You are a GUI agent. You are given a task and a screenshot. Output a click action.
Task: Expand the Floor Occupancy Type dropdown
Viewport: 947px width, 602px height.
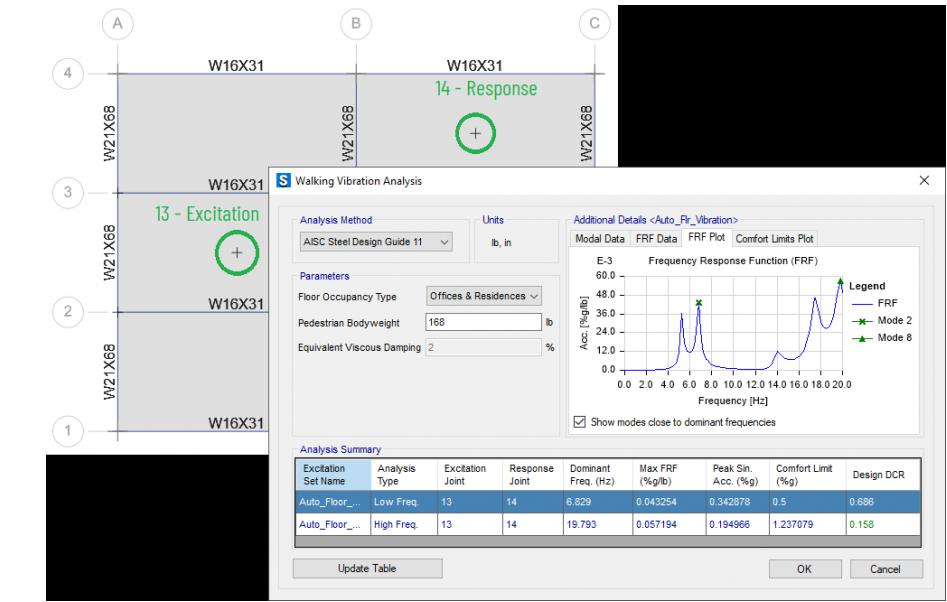point(484,296)
